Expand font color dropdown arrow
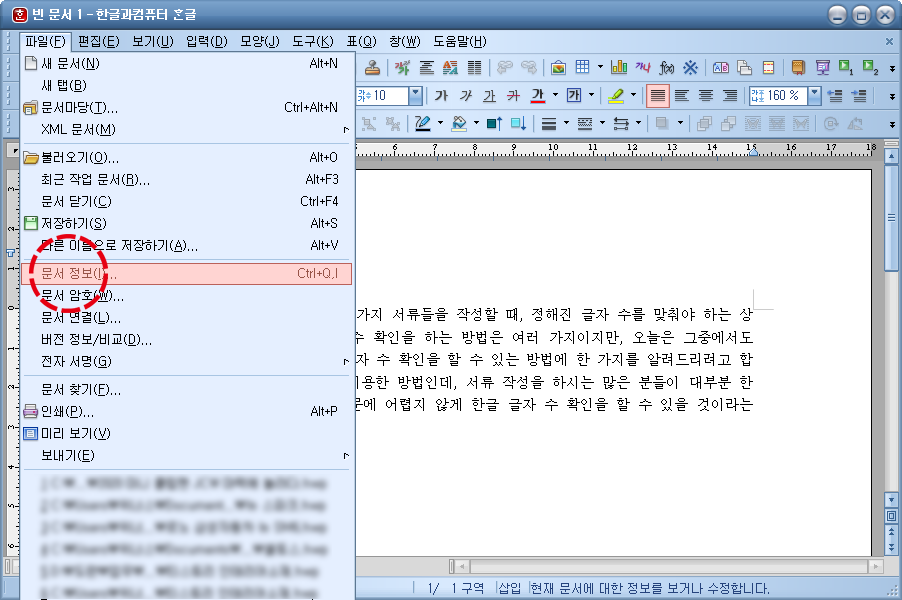The width and height of the screenshot is (902, 600). (x=555, y=95)
